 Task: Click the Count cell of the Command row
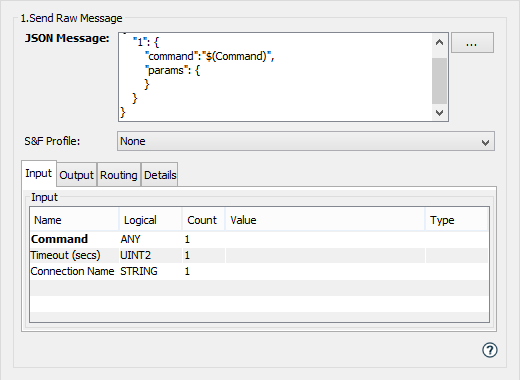(x=204, y=239)
